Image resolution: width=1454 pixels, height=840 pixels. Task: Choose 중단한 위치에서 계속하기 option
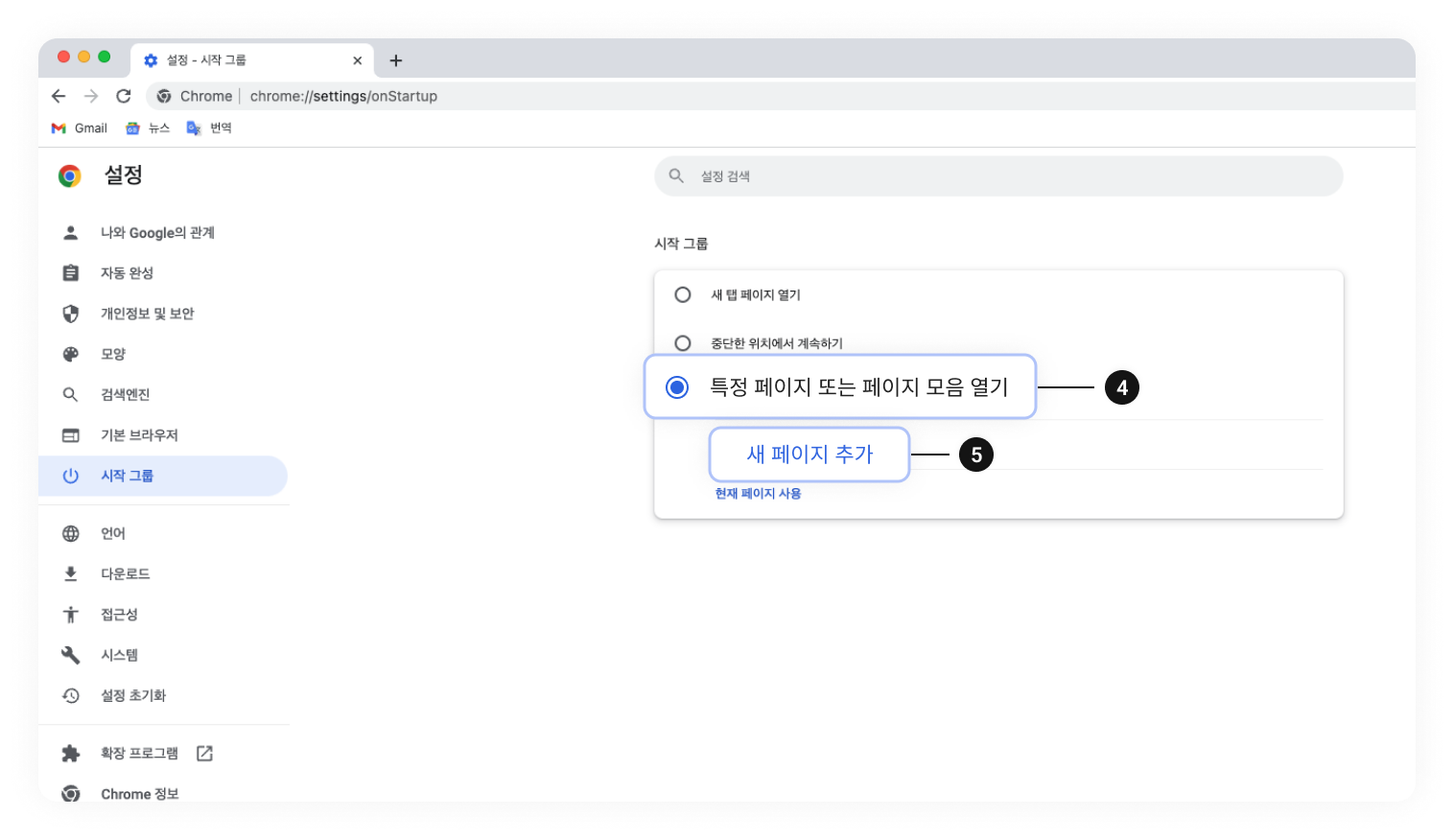point(682,342)
